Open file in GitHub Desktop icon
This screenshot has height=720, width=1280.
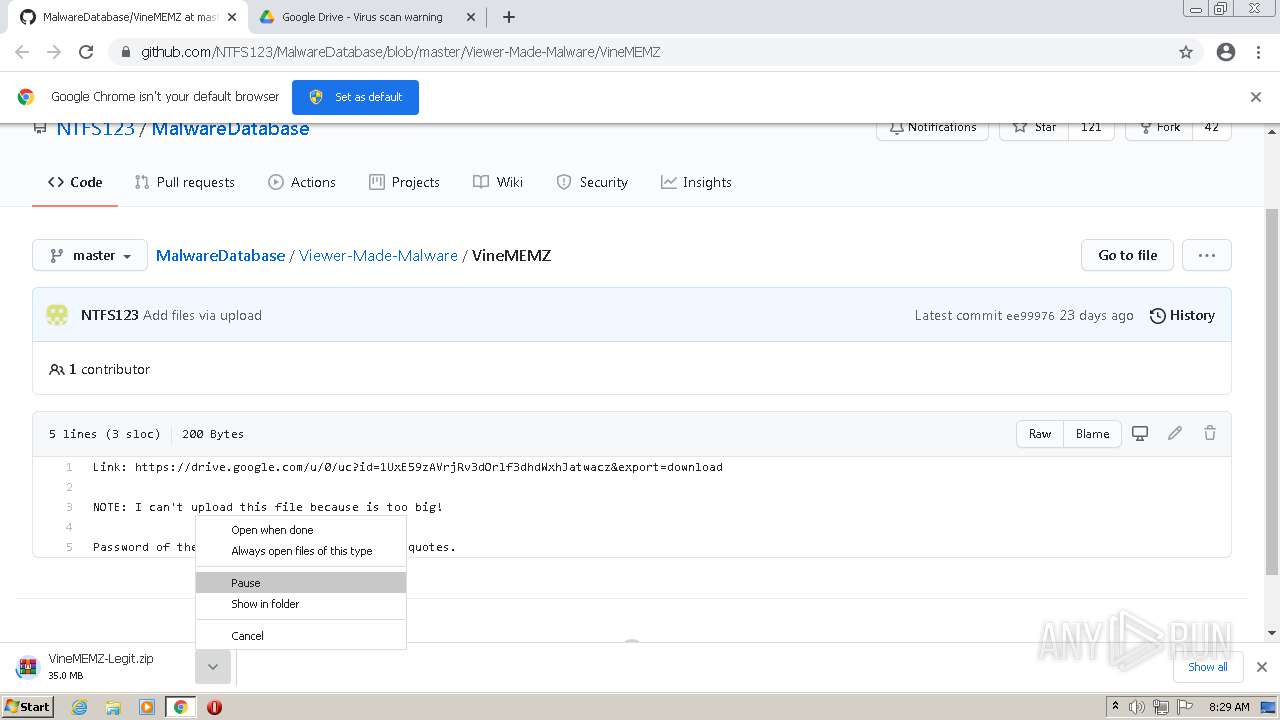1140,433
